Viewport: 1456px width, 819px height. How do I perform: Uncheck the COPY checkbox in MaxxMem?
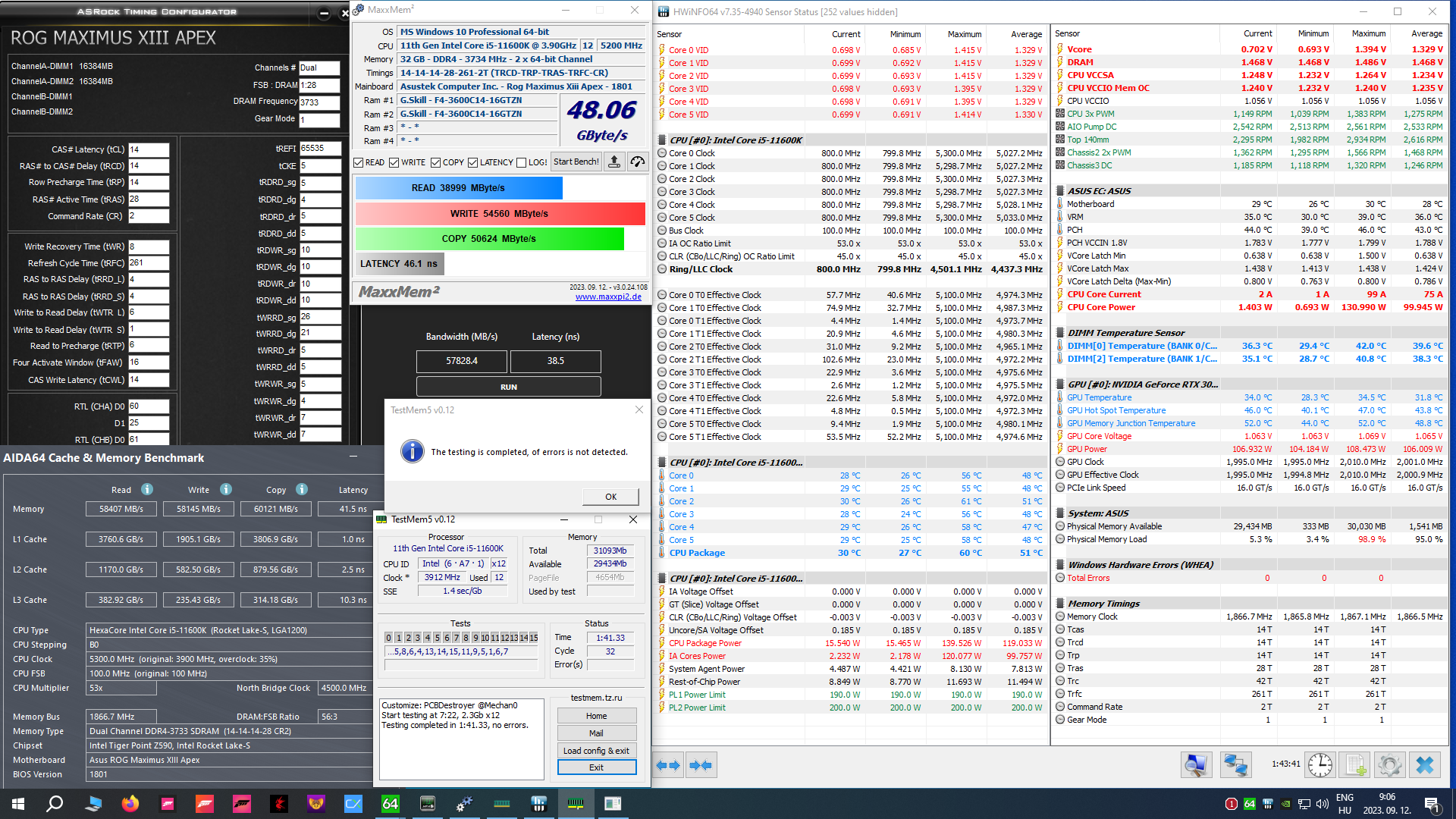pyautogui.click(x=436, y=162)
